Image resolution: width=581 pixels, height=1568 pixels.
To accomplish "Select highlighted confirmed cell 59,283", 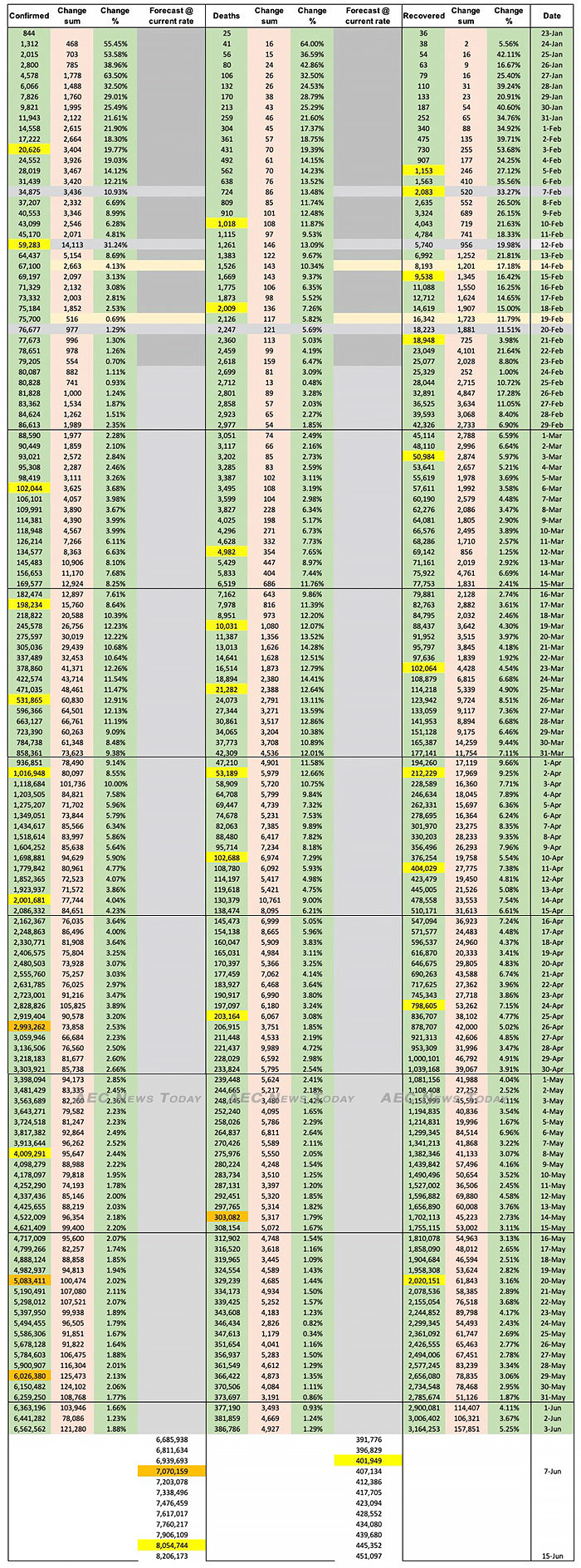I will 29,245.
